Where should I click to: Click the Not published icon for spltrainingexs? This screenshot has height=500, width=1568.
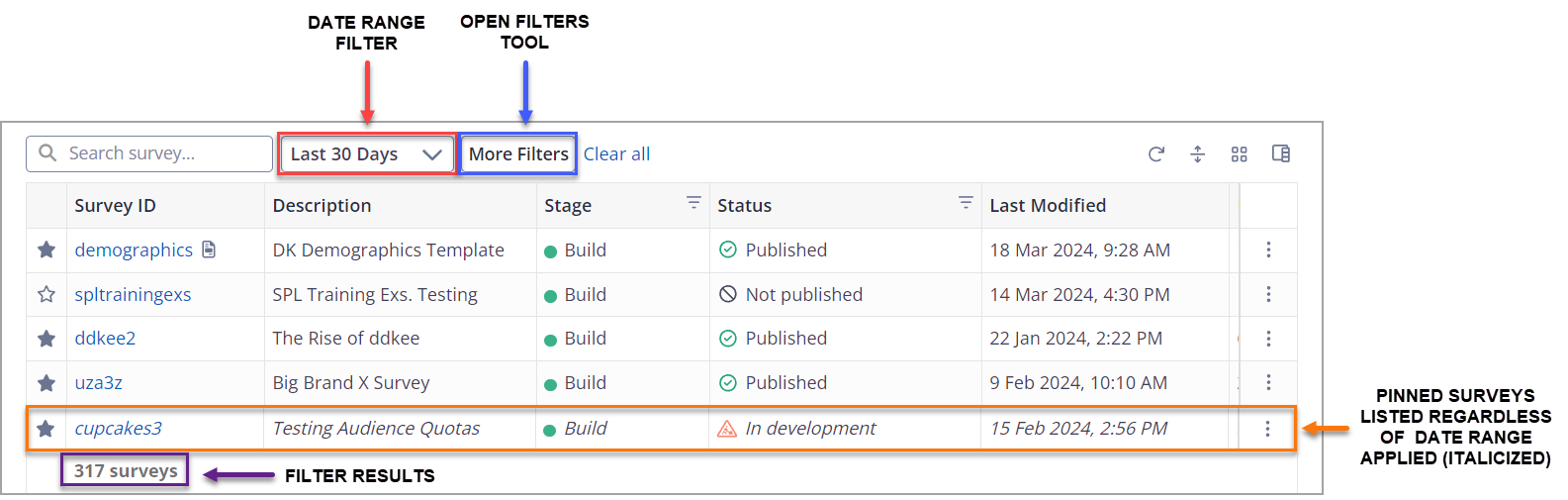tap(727, 294)
